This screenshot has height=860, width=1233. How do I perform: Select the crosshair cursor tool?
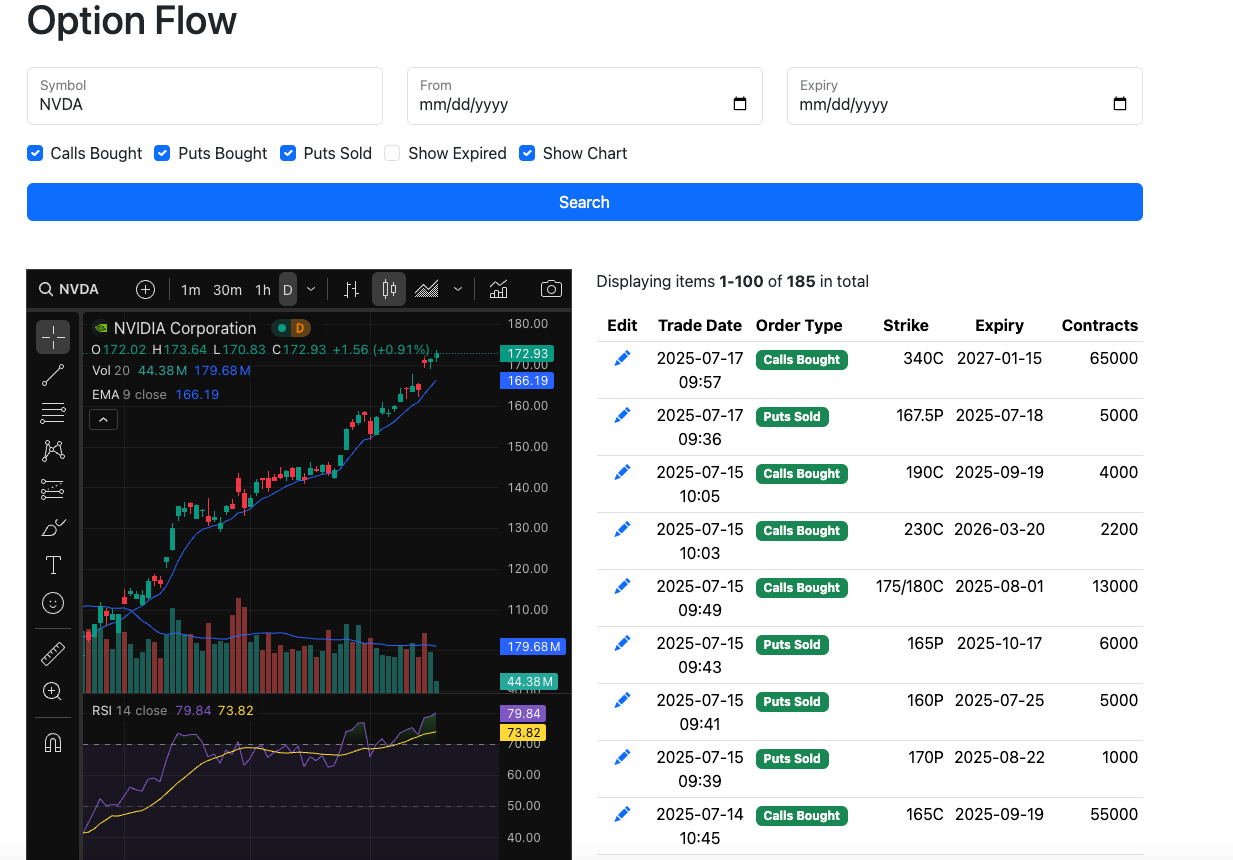tap(53, 337)
